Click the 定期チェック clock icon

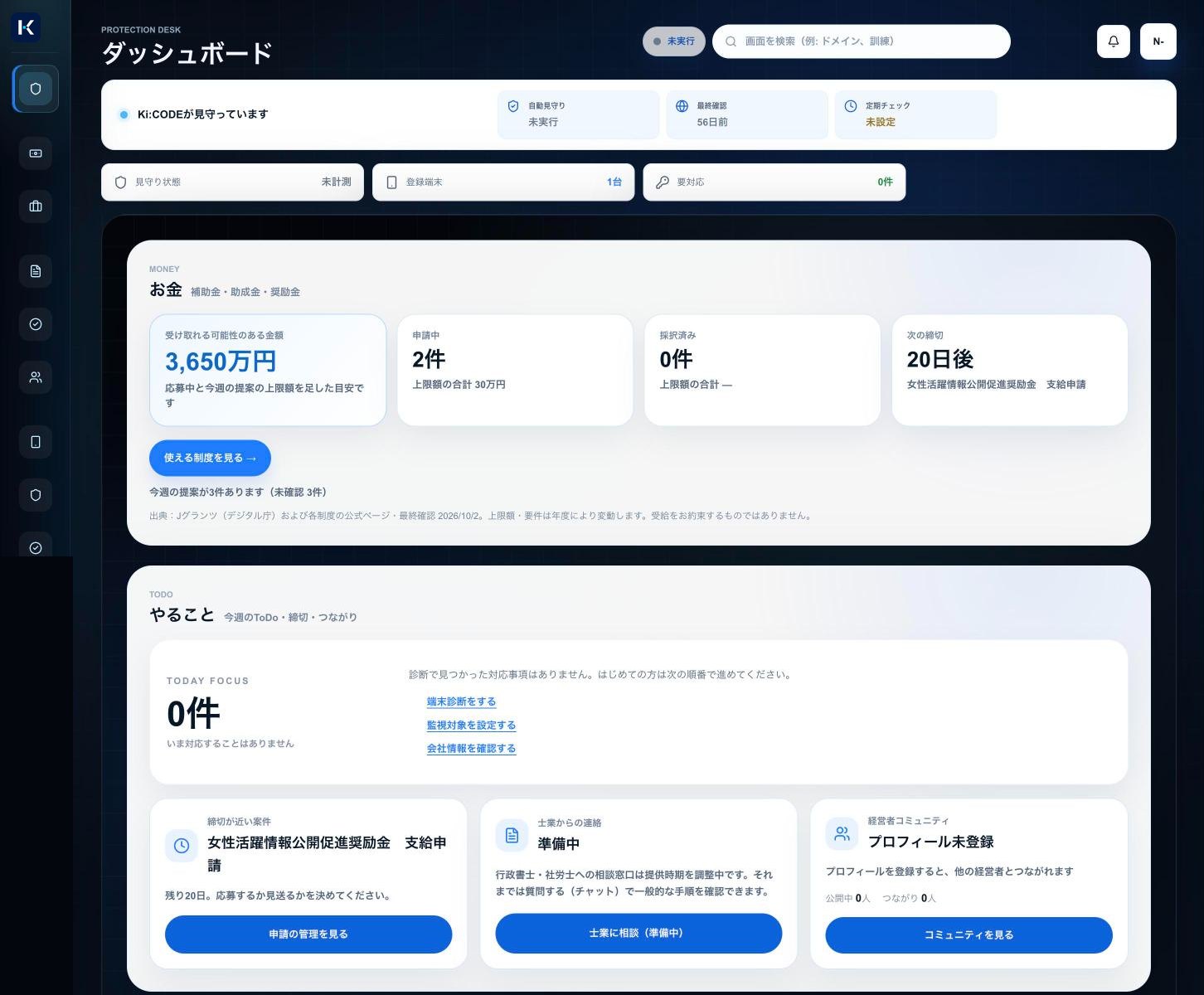point(851,106)
